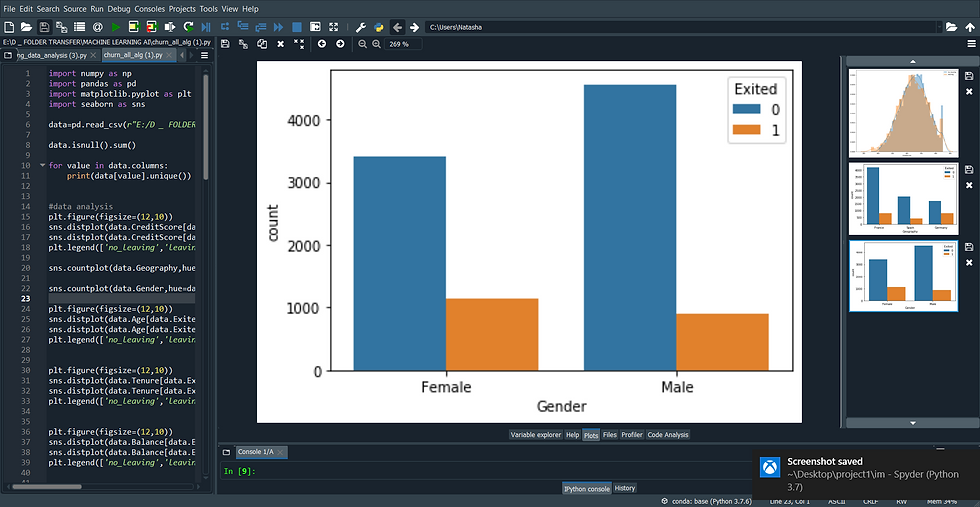Zoom out of the plot
Viewport: 980px width, 507px height.
click(x=362, y=44)
